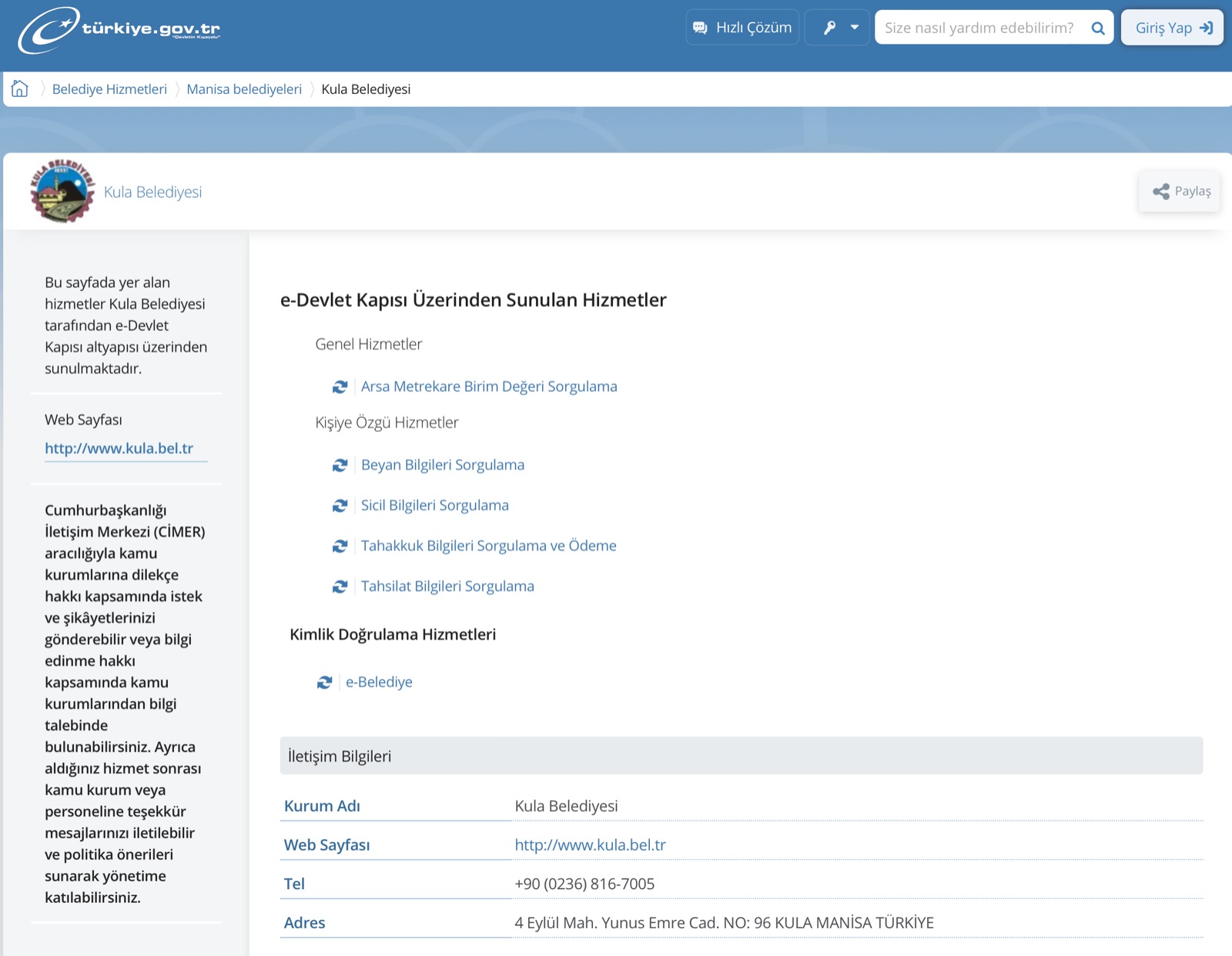Navigate to Manisa belediyeleri breadcrumb
Image resolution: width=1232 pixels, height=956 pixels.
coord(244,89)
